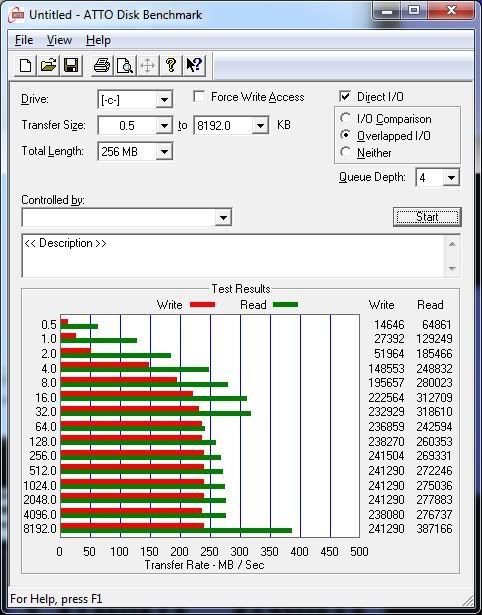Click read value 318610
The width and height of the screenshot is (482, 615).
[x=434, y=412]
